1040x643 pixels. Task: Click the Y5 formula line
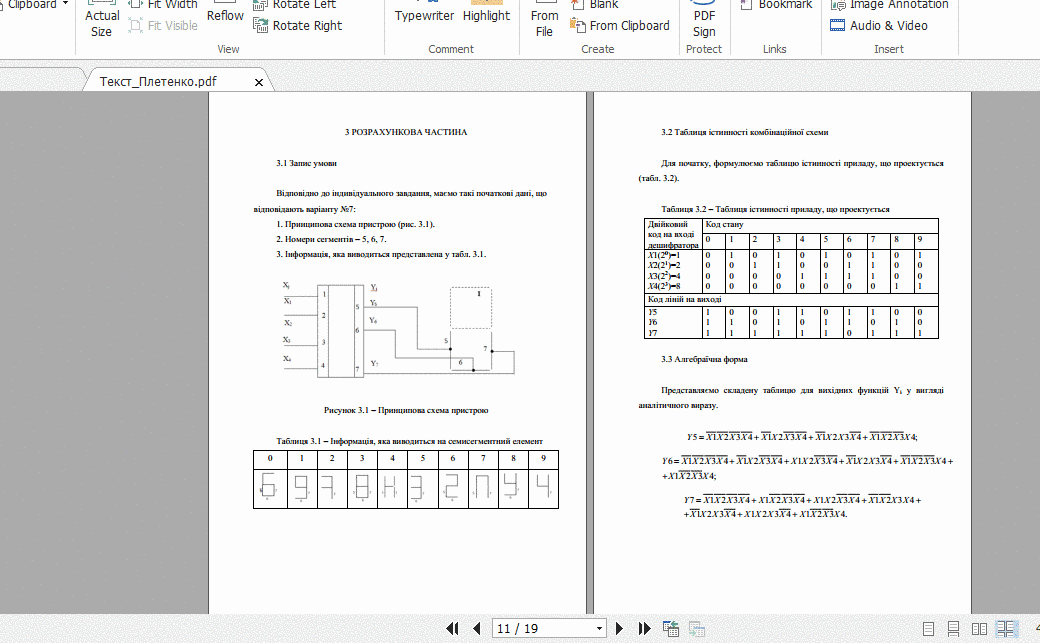[x=802, y=437]
